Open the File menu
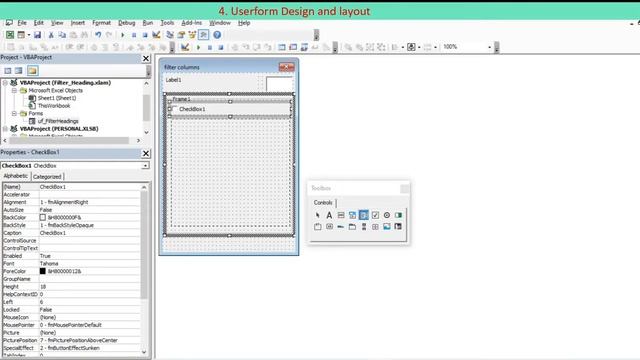 (22, 23)
